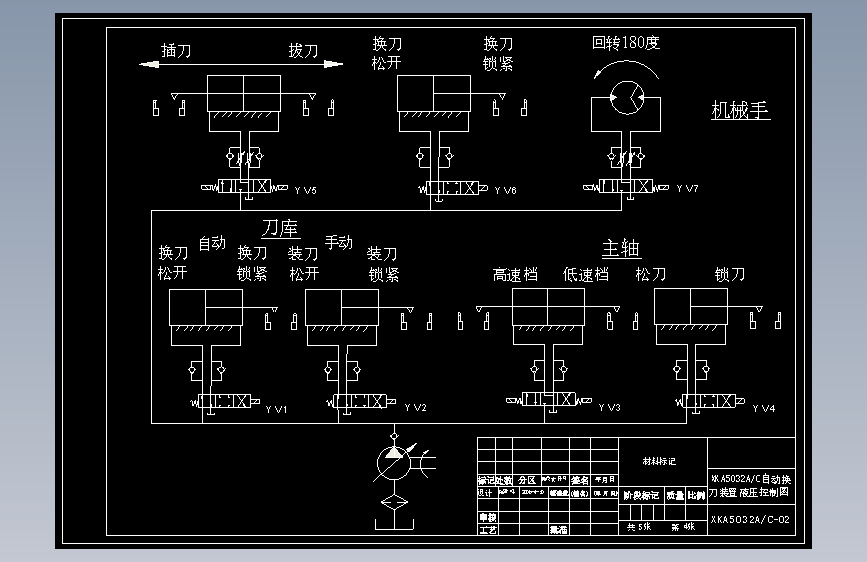The image size is (867, 562).
Task: Click the 拔刀 label
Action: coord(303,50)
